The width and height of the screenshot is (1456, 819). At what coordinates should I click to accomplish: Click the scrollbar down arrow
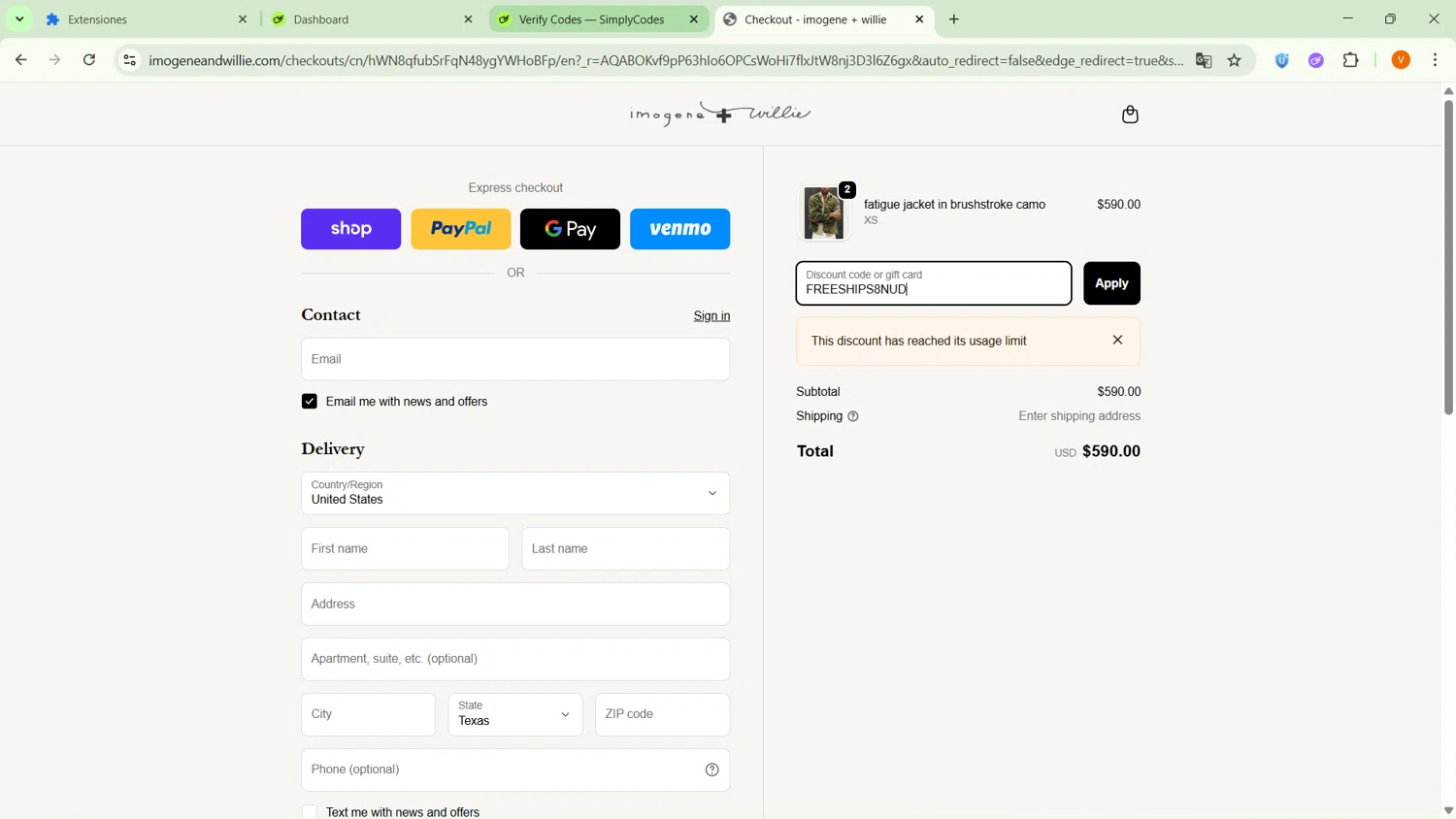tap(1448, 811)
